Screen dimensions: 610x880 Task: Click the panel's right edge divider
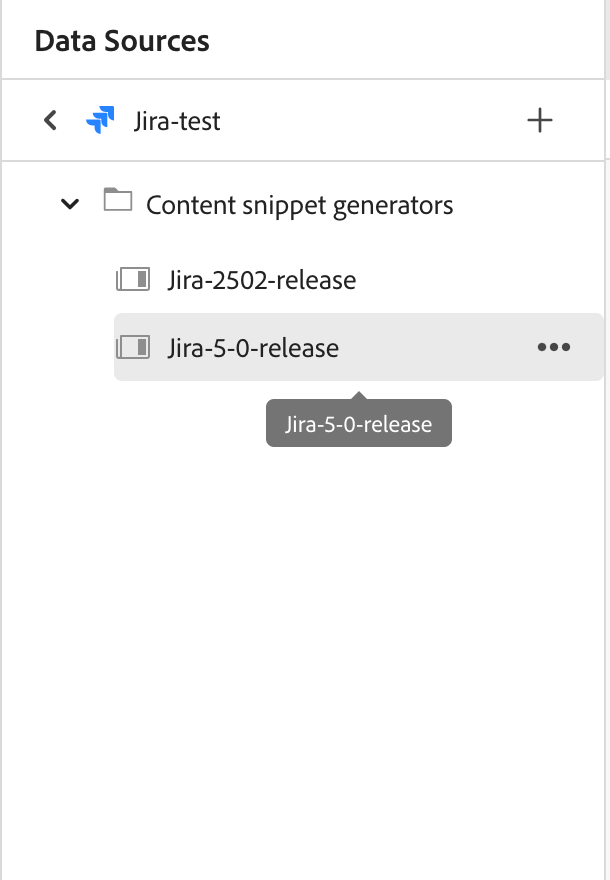pyautogui.click(x=605, y=440)
